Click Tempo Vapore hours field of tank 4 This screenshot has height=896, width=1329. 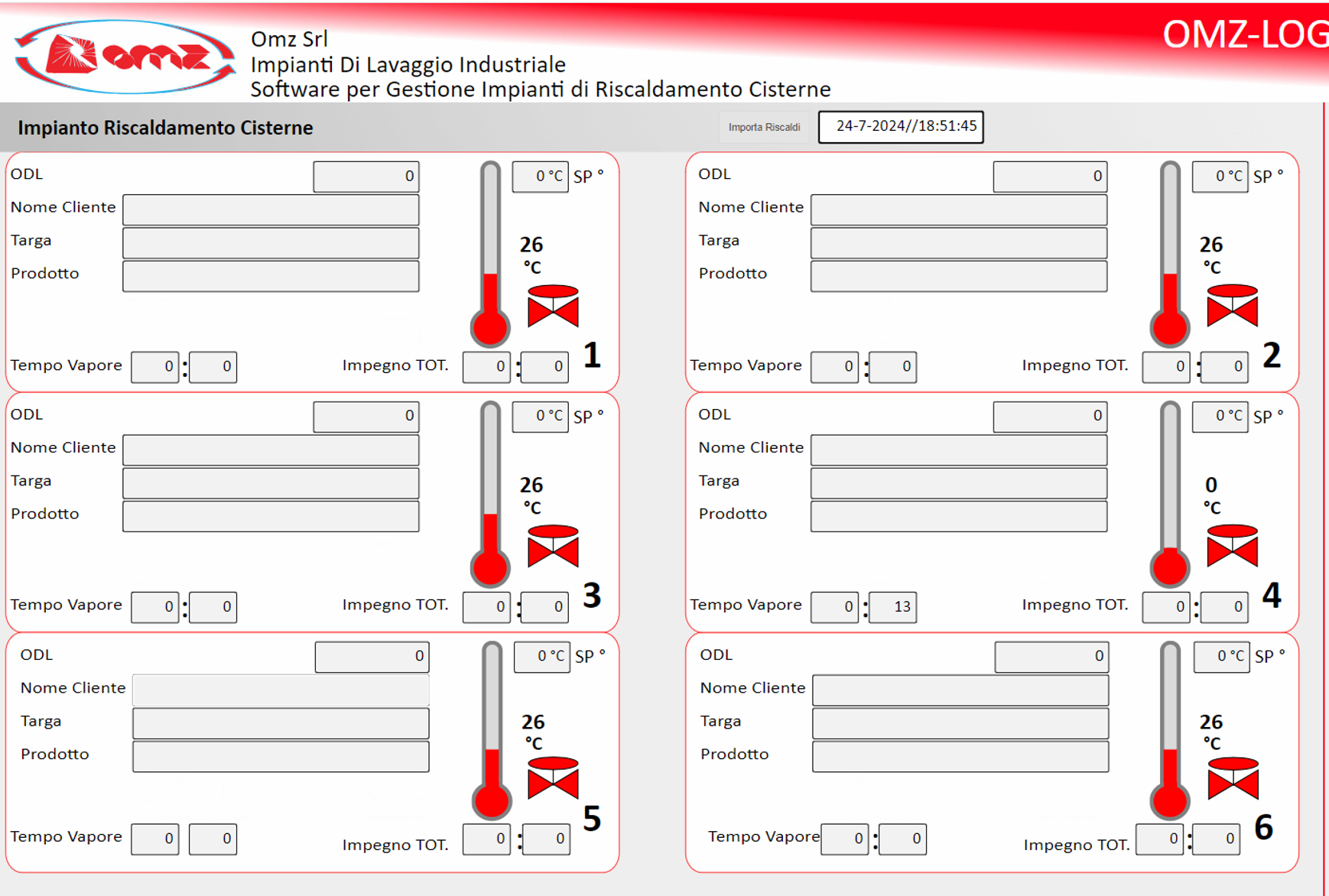click(x=834, y=607)
